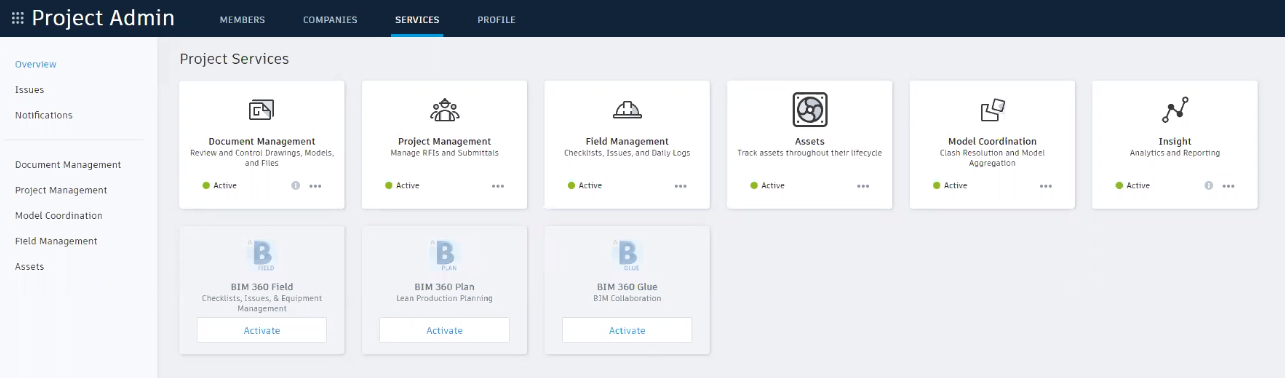Click the Assets fan icon
The height and width of the screenshot is (378, 1285).
(810, 109)
